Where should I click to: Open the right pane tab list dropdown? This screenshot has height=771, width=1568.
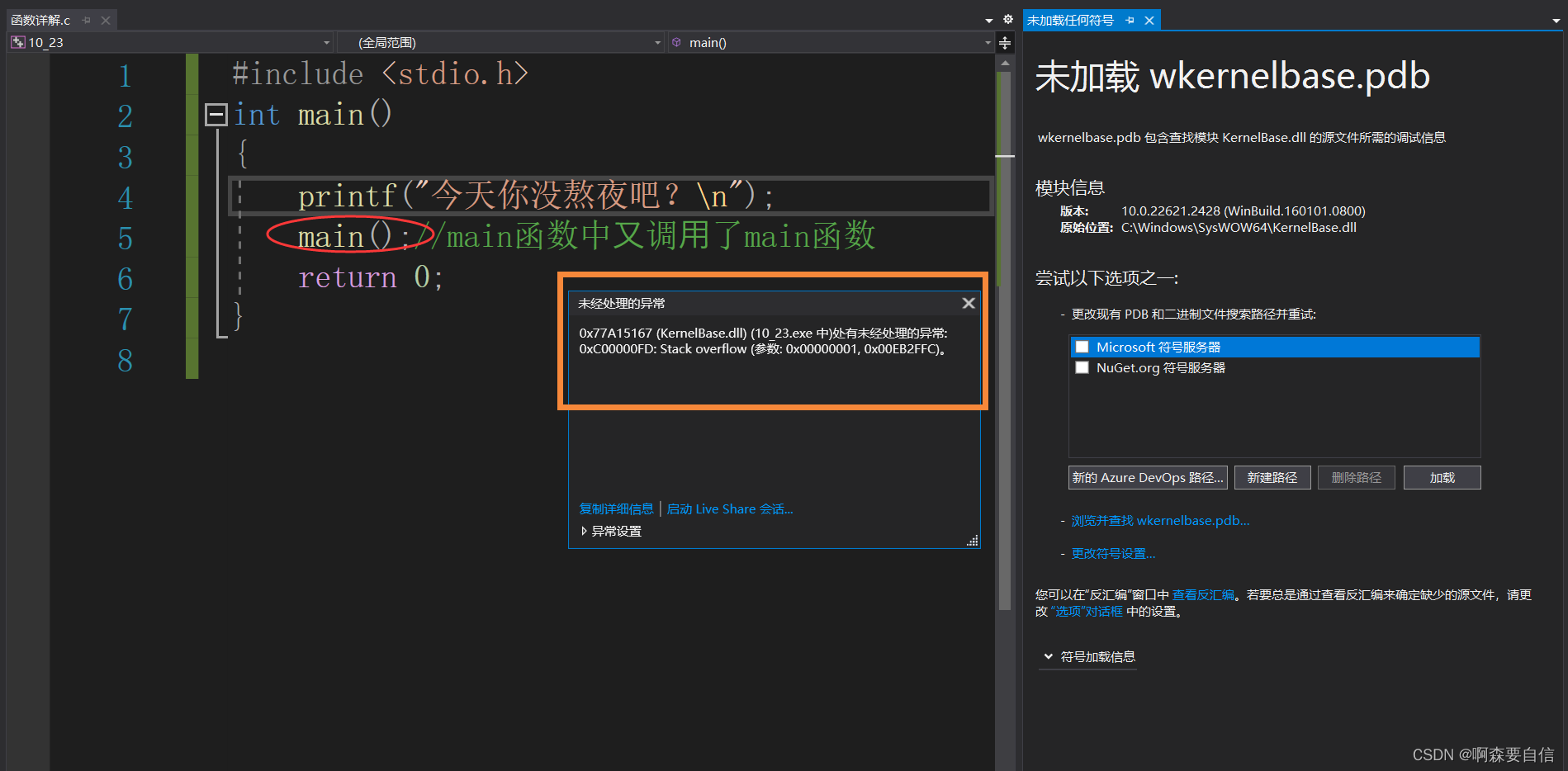pyautogui.click(x=1556, y=21)
